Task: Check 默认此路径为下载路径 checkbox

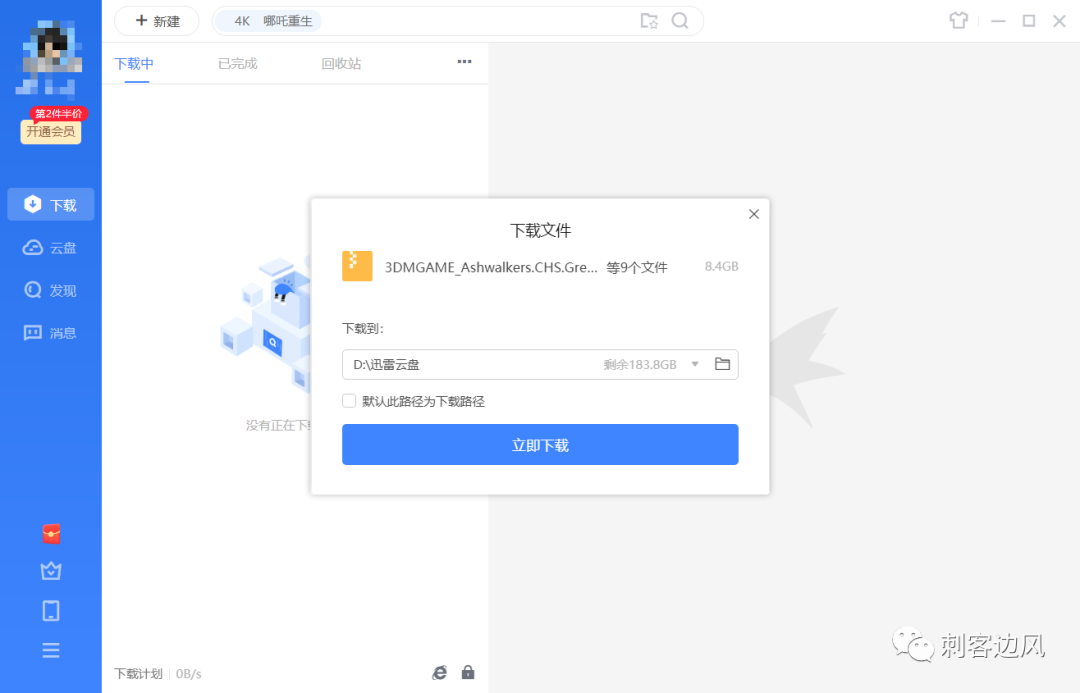Action: [x=349, y=401]
